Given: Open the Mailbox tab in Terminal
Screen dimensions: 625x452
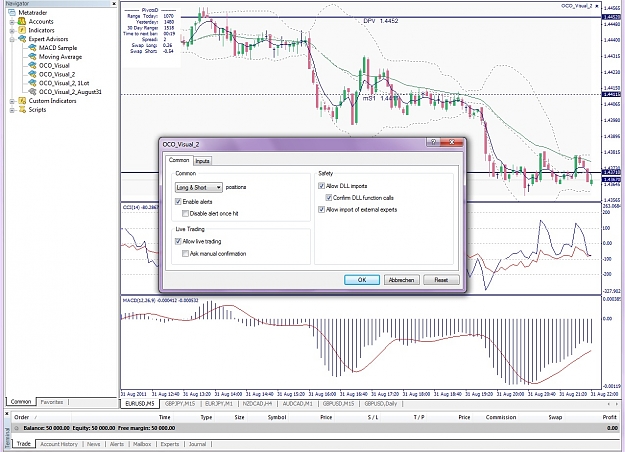Looking at the screenshot, I should [142, 444].
